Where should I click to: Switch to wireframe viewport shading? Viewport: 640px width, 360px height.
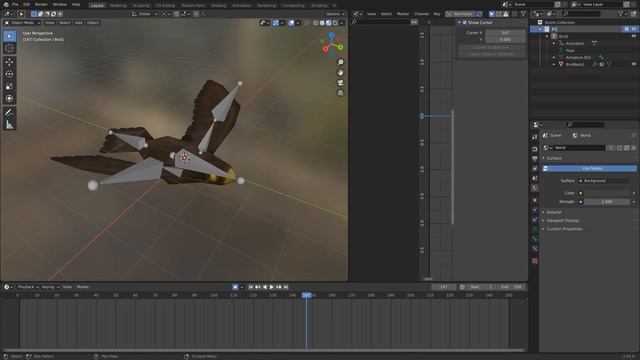coord(316,23)
